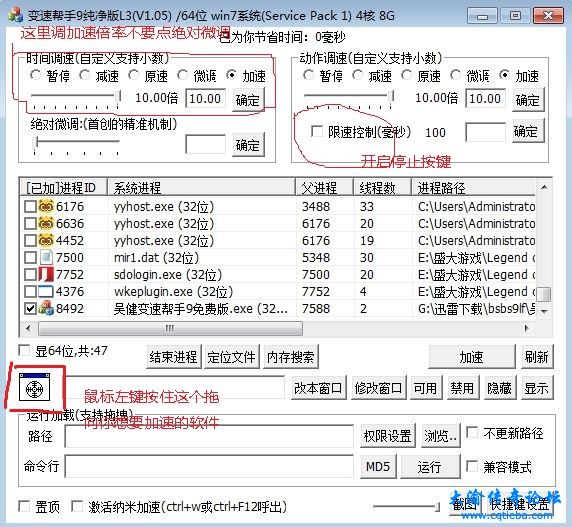Click the mir1.dat file icon for process 7500

pyautogui.click(x=46, y=257)
